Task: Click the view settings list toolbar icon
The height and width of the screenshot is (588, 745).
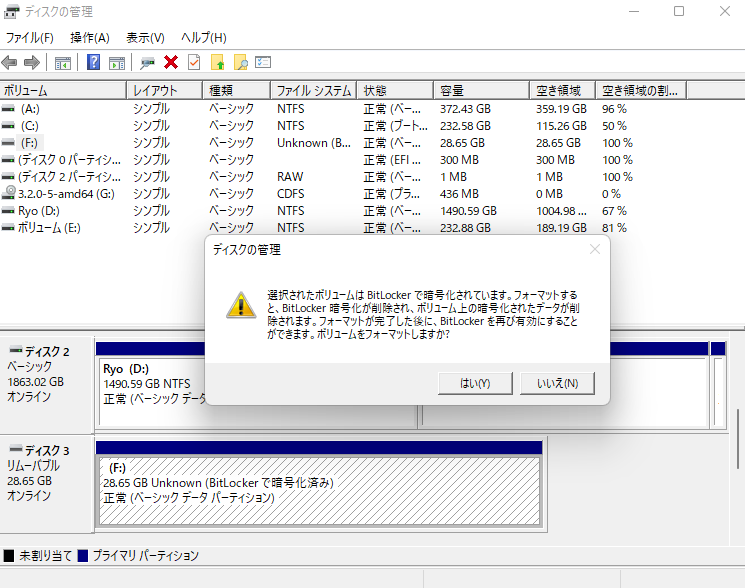Action: point(263,62)
